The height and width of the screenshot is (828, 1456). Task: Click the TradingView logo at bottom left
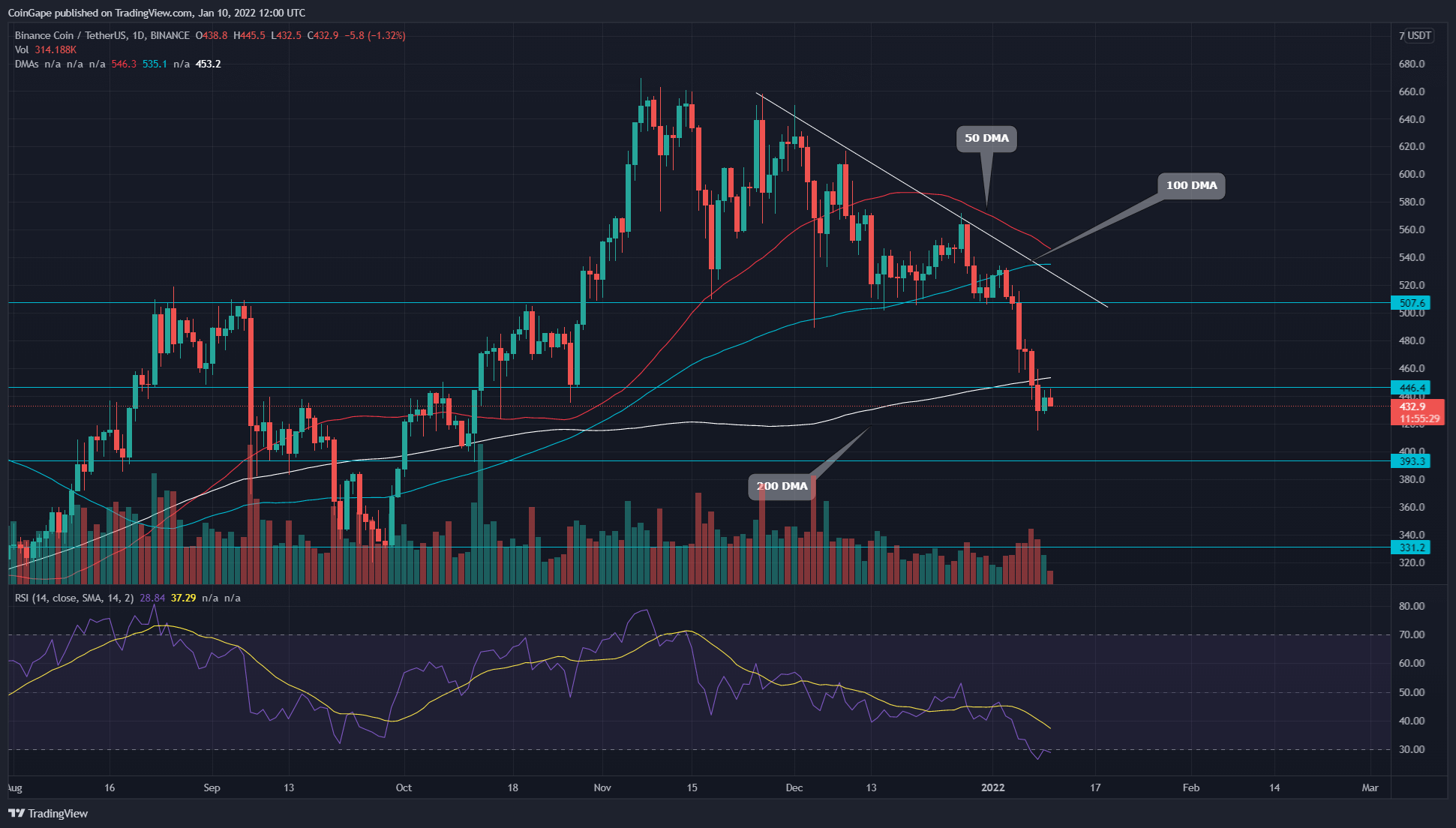pyautogui.click(x=48, y=813)
